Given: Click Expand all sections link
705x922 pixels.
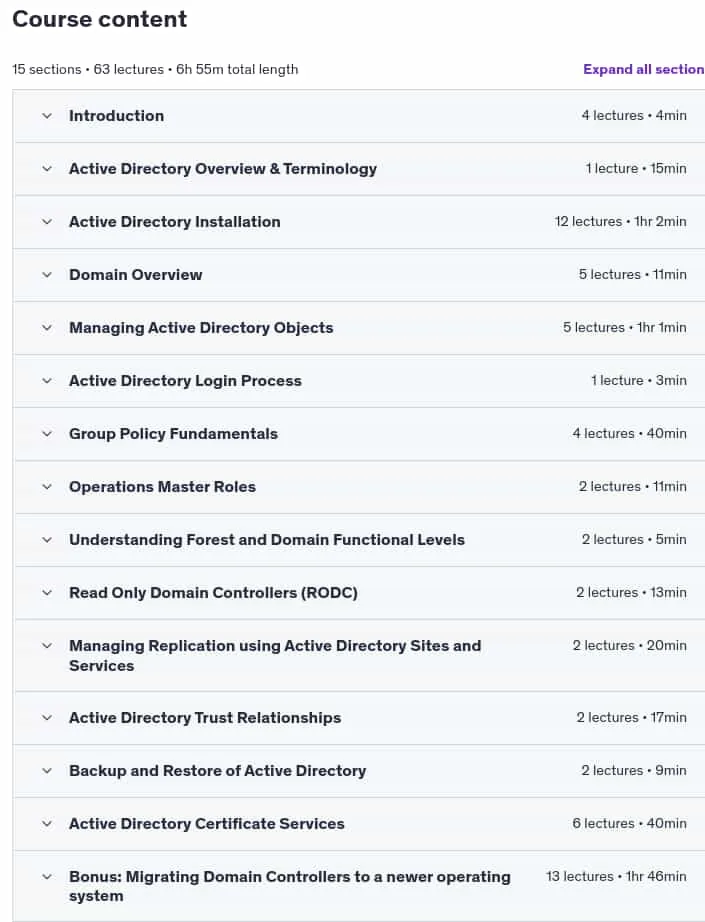Looking at the screenshot, I should 644,69.
